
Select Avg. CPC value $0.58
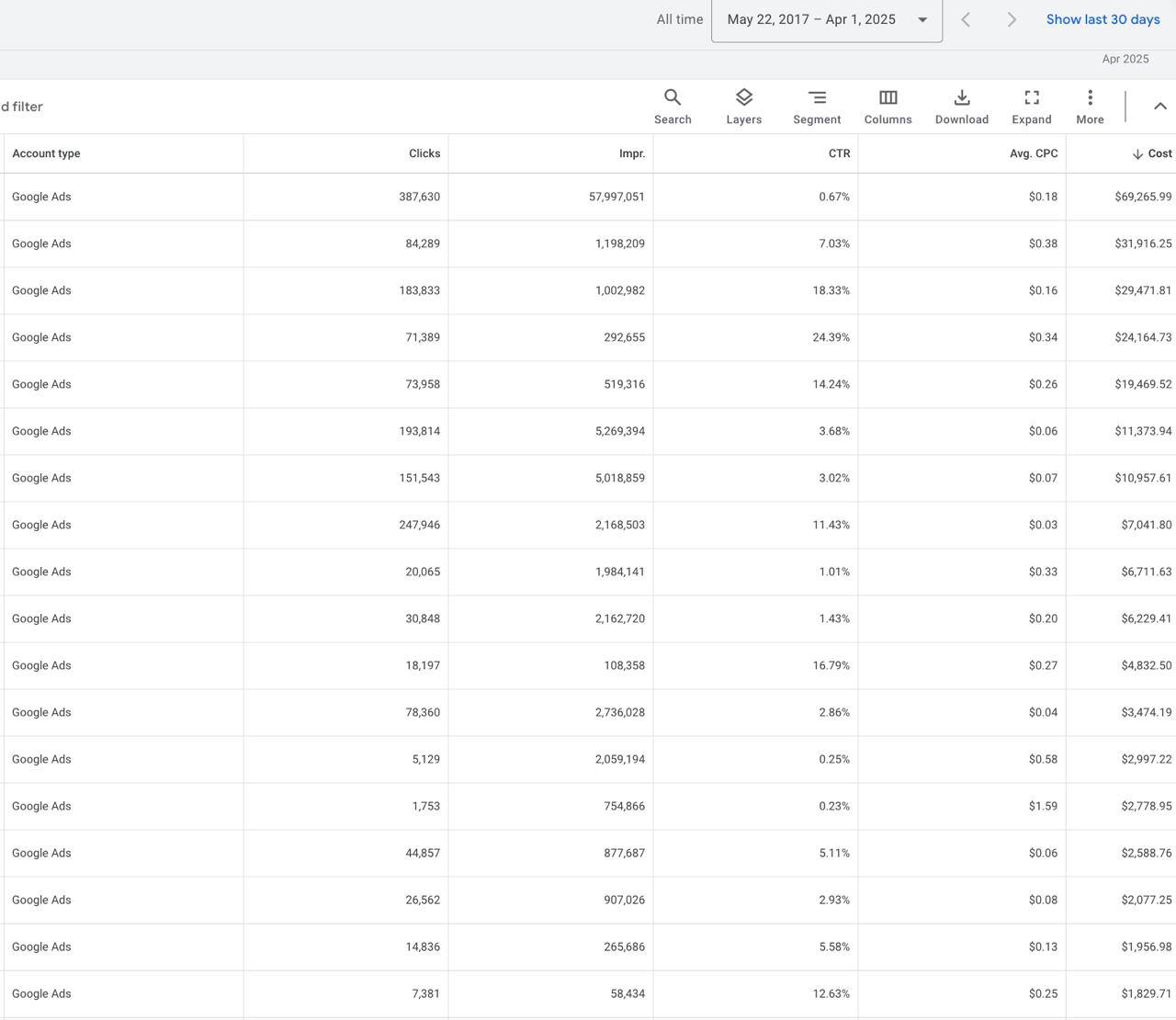pyautogui.click(x=1043, y=759)
